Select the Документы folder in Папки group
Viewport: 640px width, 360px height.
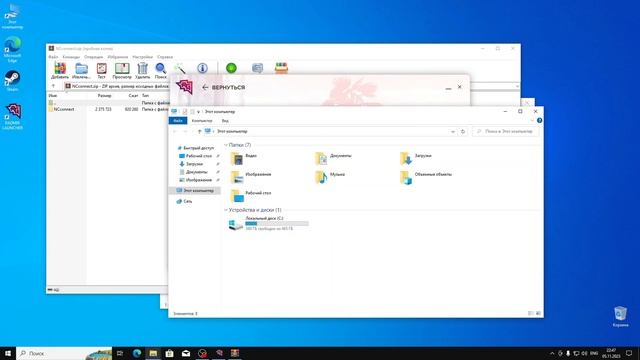point(333,158)
